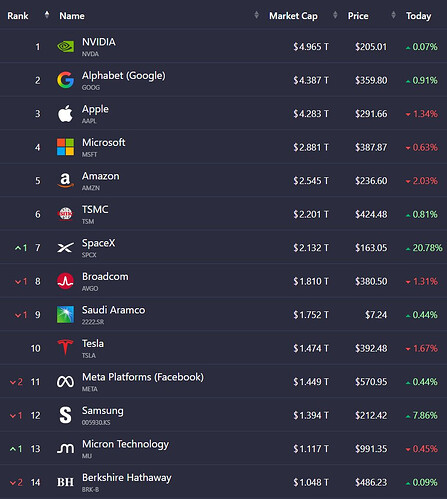Click the Apple logo icon
The height and width of the screenshot is (499, 447).
pyautogui.click(x=65, y=114)
